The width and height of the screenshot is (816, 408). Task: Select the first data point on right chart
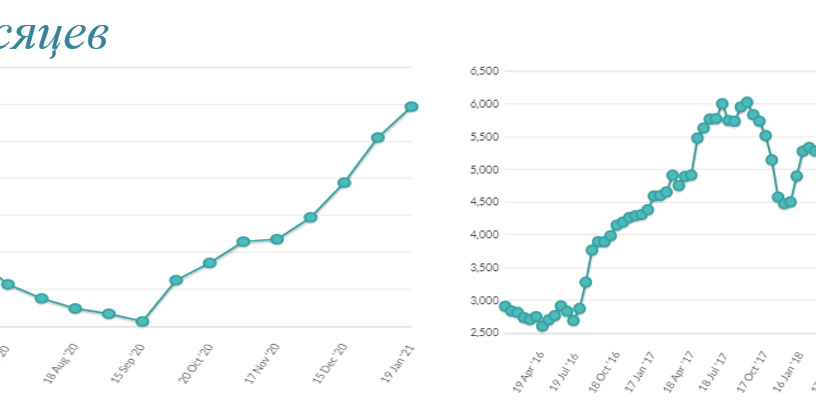(505, 306)
